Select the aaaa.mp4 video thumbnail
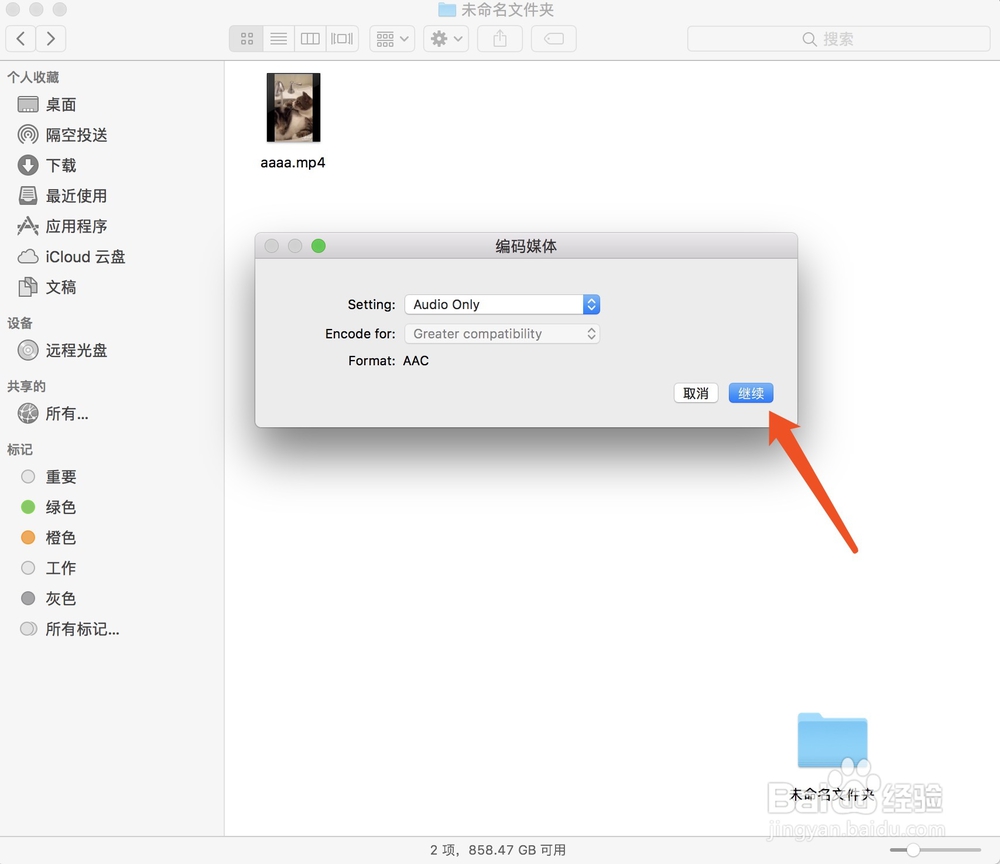The height and width of the screenshot is (864, 1000). coord(292,106)
